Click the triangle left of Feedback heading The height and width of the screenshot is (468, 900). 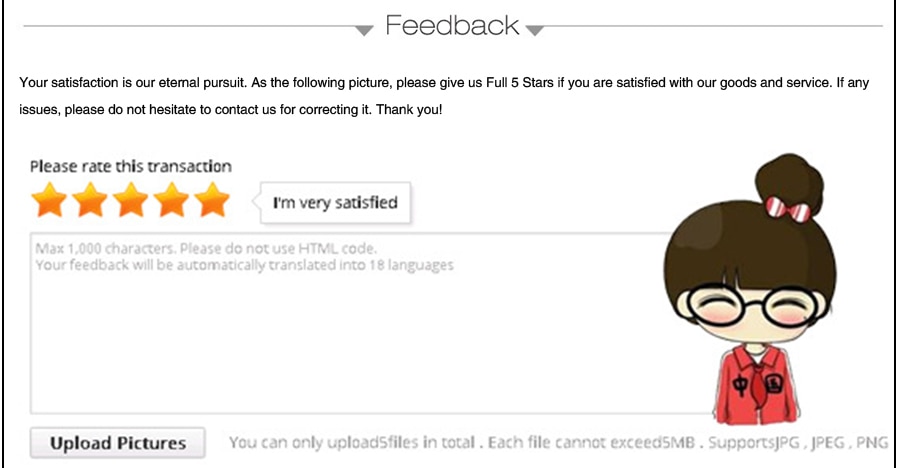(364, 30)
